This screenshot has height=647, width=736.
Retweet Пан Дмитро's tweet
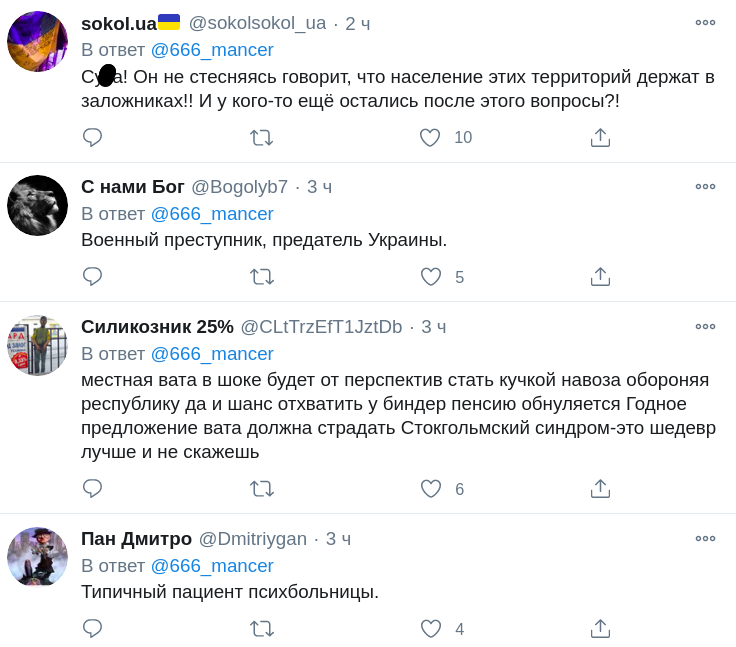click(x=261, y=629)
